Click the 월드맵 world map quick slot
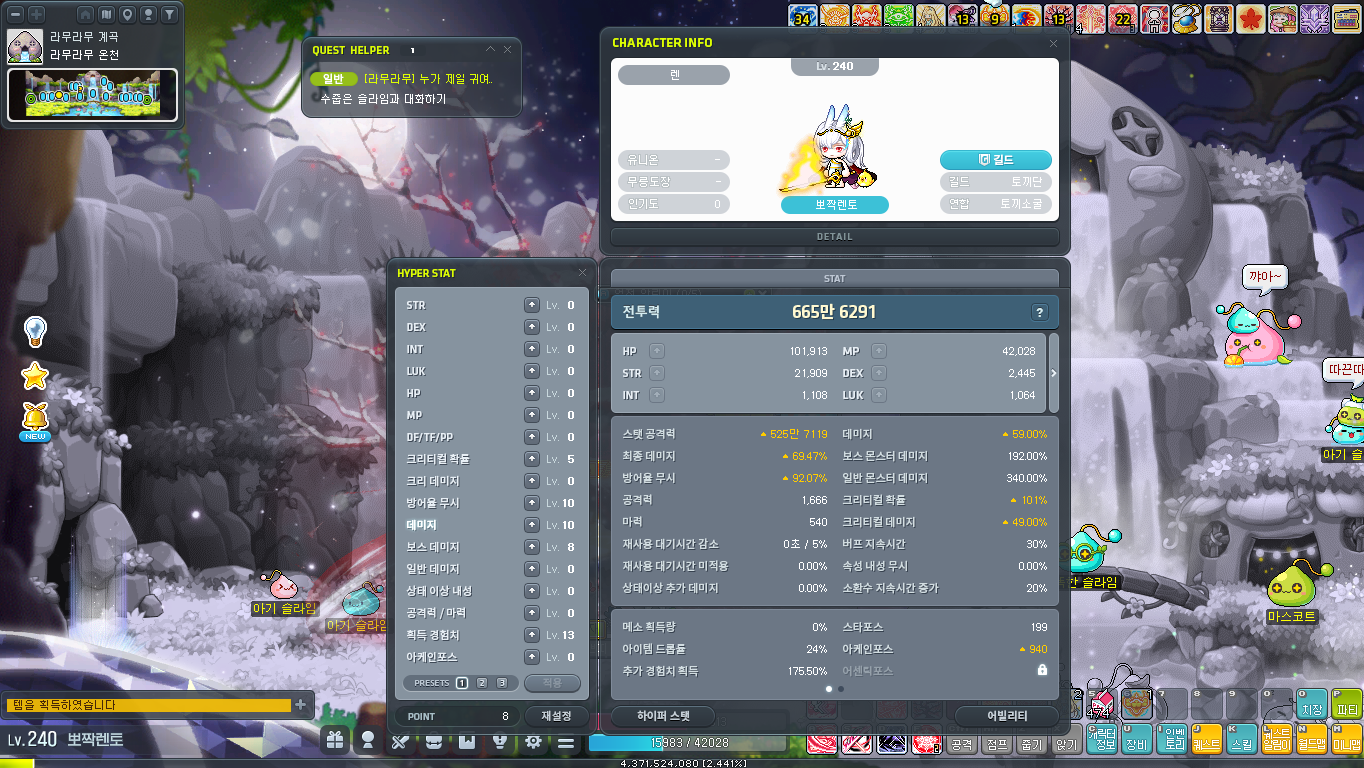 click(1311, 739)
